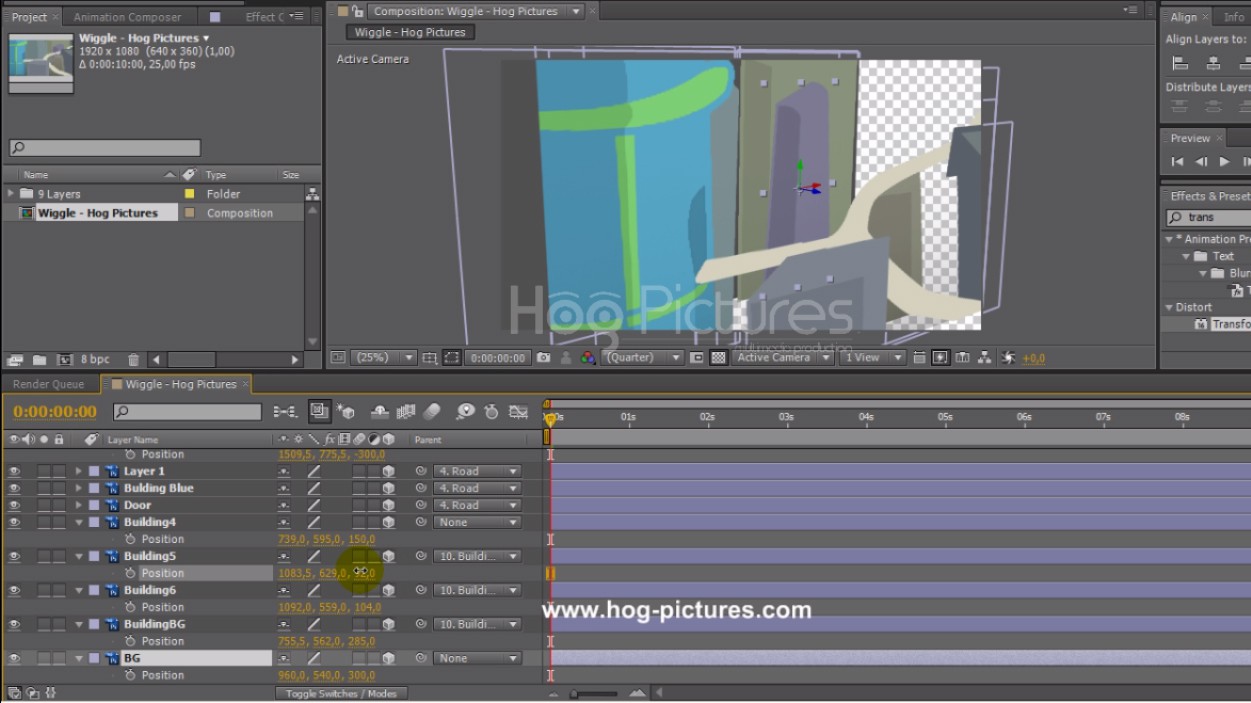Open the Active Camera view dropdown
This screenshot has width=1251, height=703.
(783, 357)
